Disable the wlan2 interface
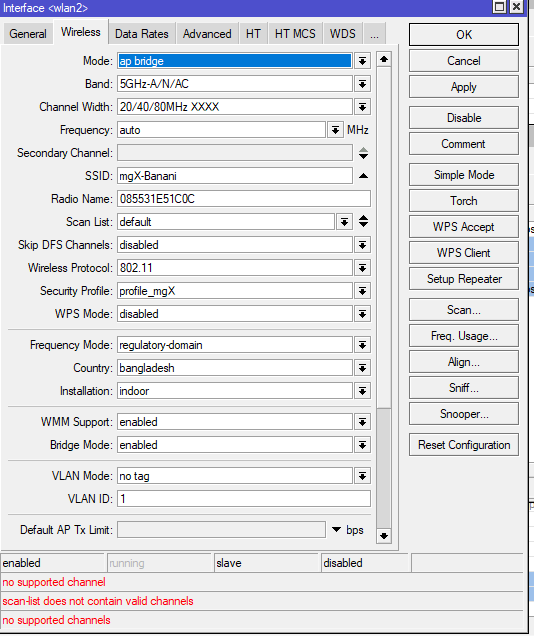The image size is (534, 636). tap(463, 118)
